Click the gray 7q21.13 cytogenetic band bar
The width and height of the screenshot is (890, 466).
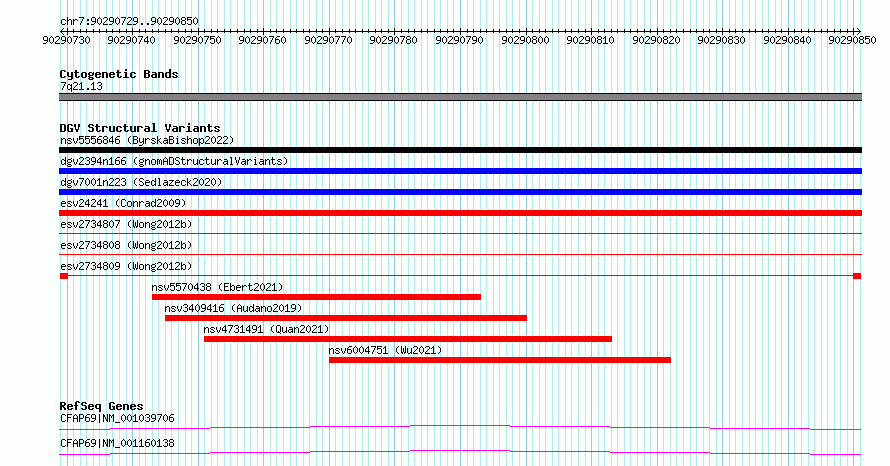coord(460,97)
